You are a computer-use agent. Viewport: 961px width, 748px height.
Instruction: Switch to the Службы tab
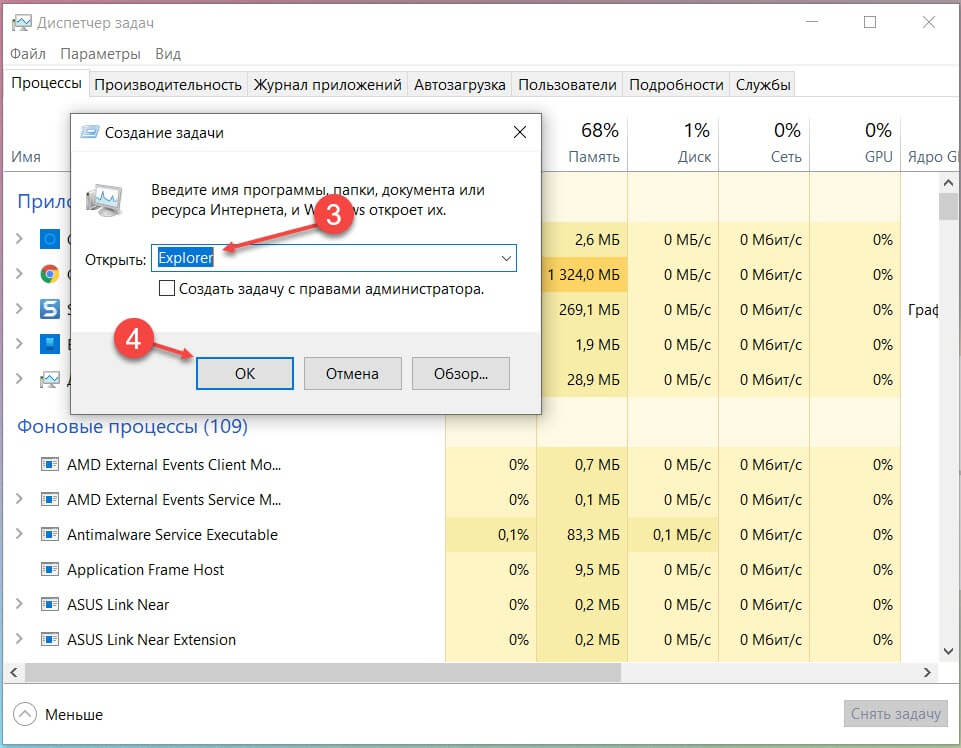763,85
